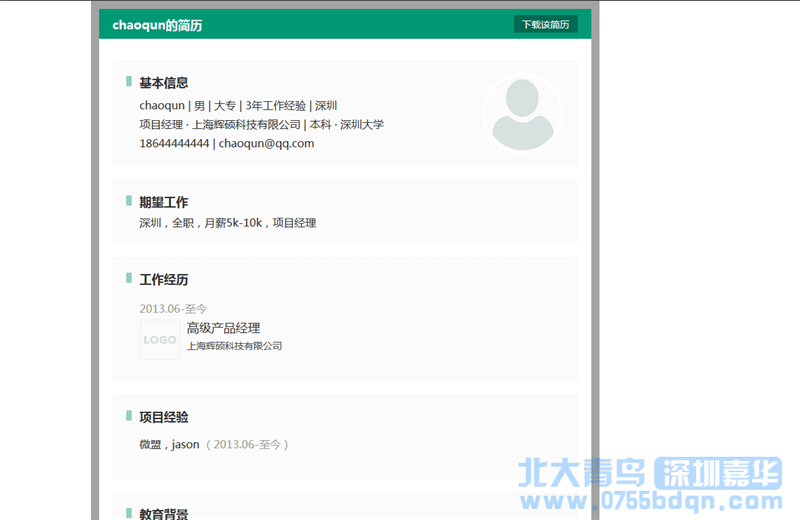Click the www.0755bdqn.com watermark URL
Screen dimensions: 800x520
tap(648, 501)
